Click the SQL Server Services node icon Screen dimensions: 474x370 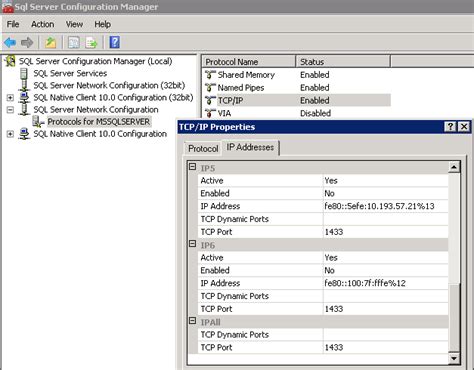24,73
